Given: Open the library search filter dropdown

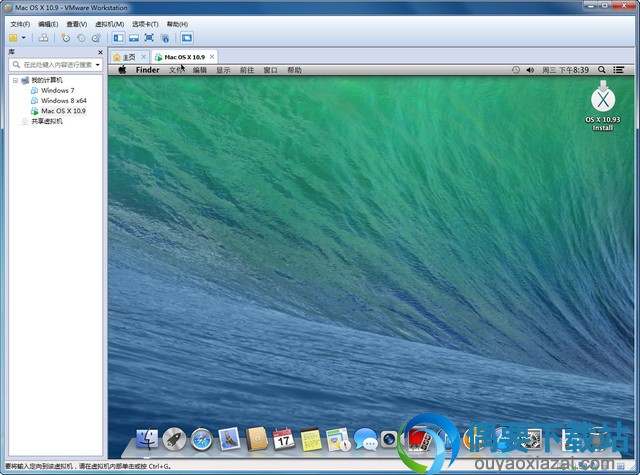Looking at the screenshot, I should [x=98, y=64].
